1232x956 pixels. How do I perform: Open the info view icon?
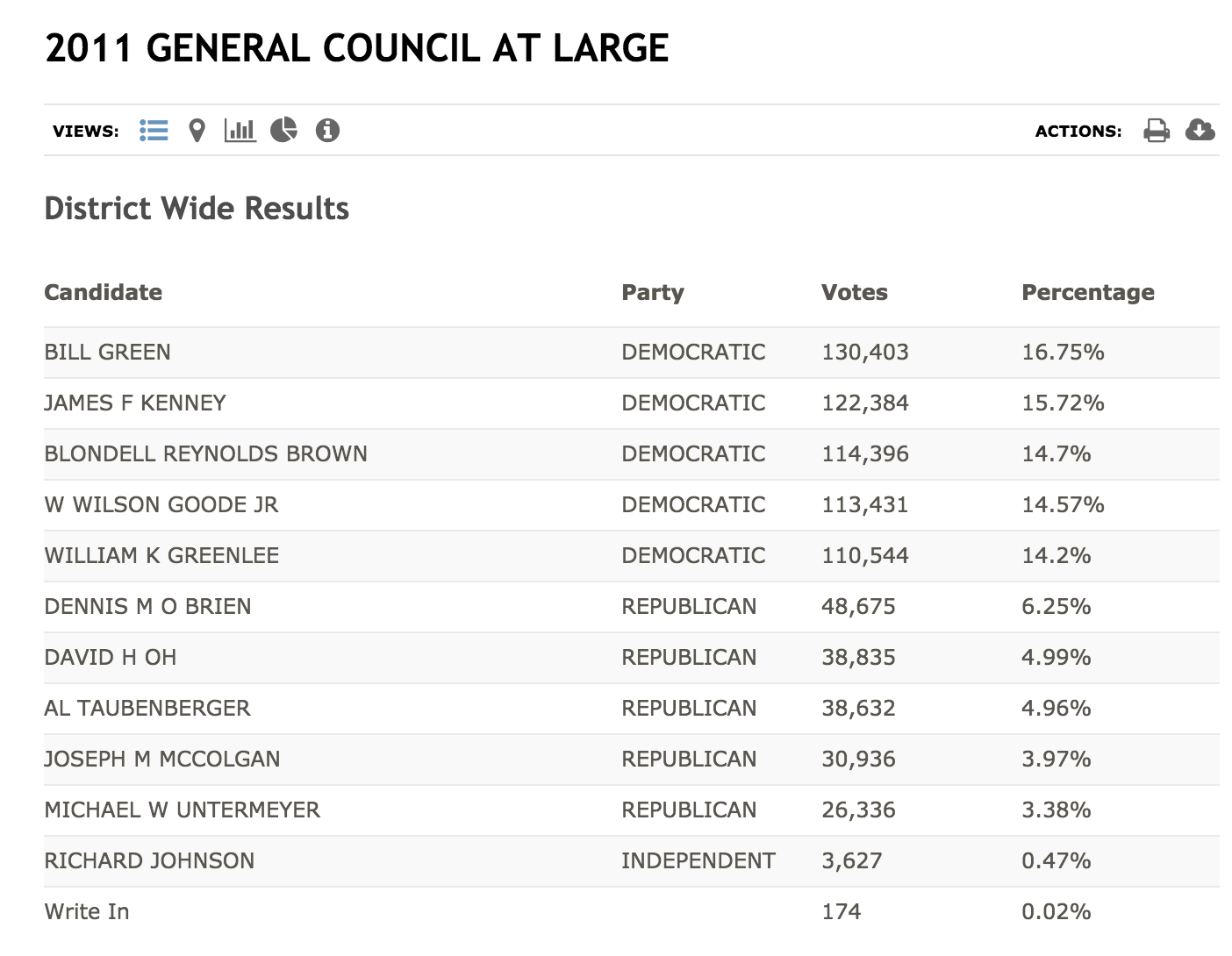tap(327, 131)
